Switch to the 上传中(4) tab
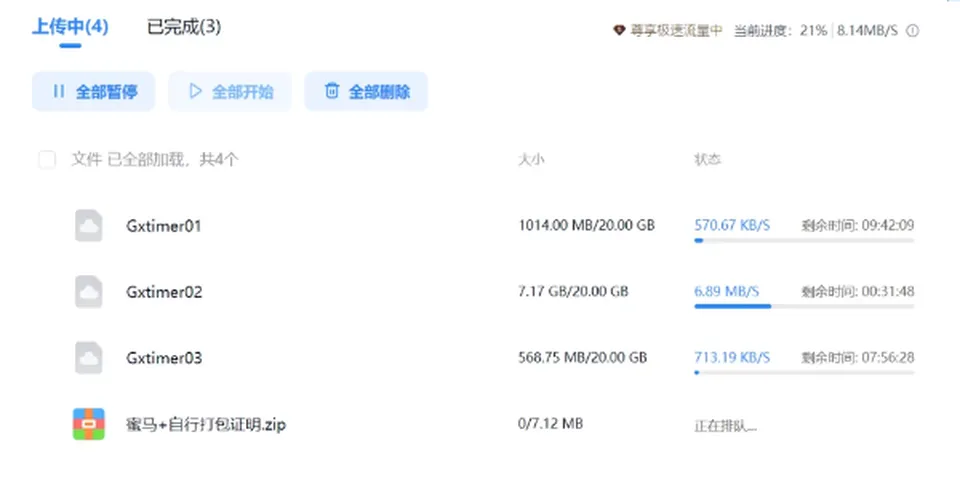Screen dimensions: 960x504 click(x=70, y=27)
